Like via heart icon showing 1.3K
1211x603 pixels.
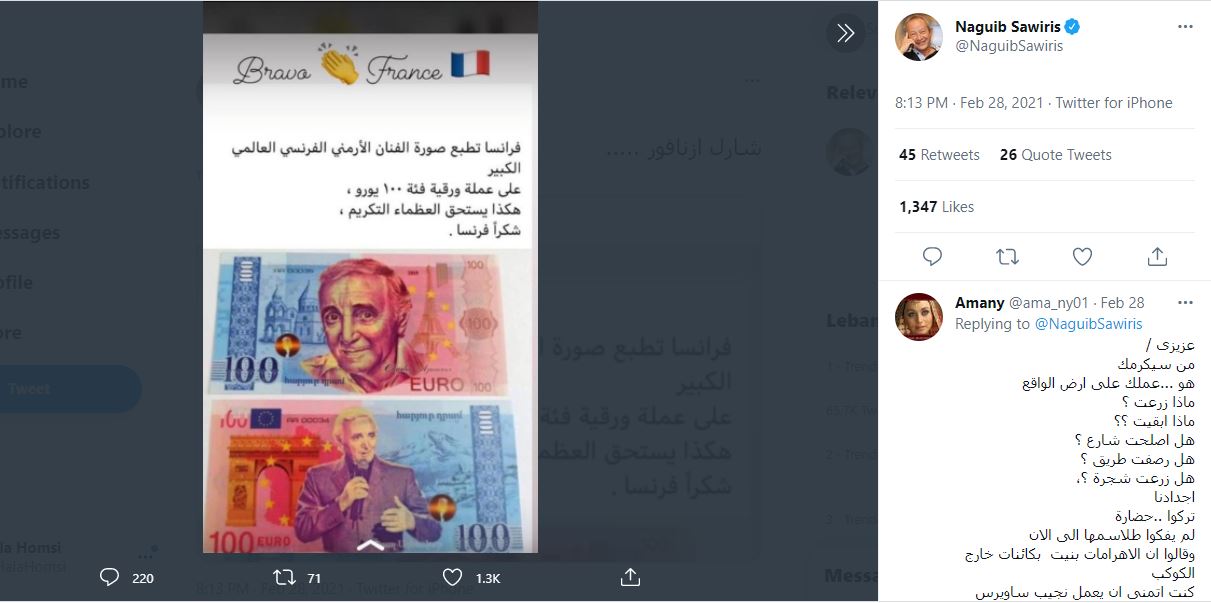coord(471,577)
